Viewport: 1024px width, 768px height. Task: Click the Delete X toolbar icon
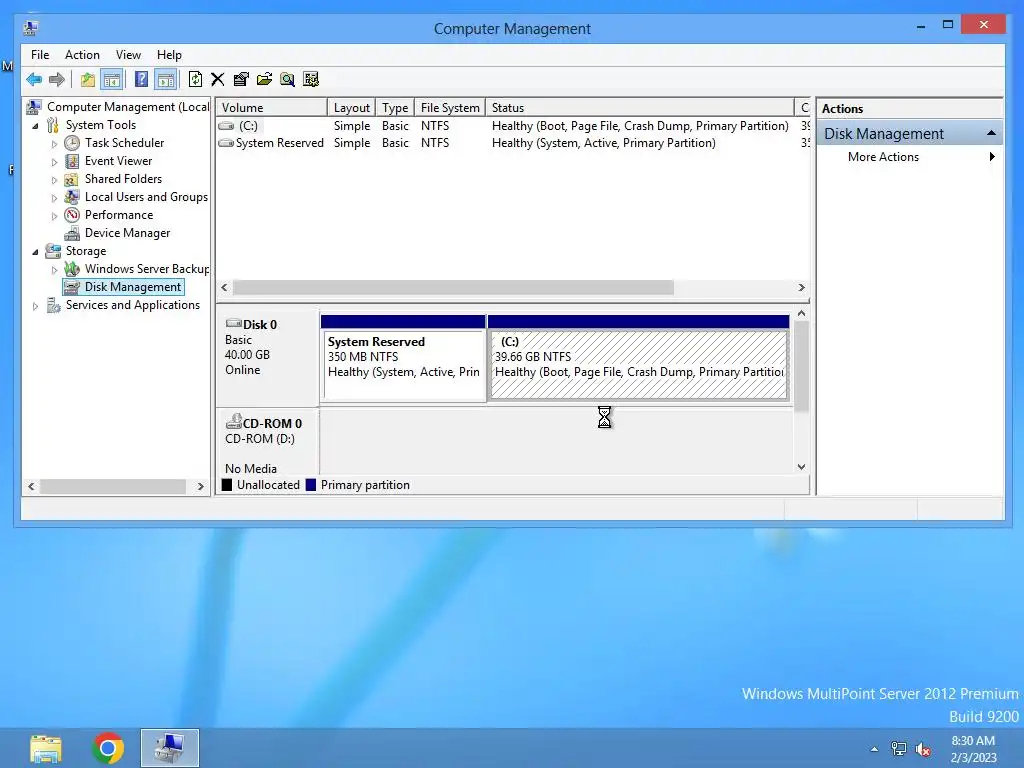click(x=217, y=80)
